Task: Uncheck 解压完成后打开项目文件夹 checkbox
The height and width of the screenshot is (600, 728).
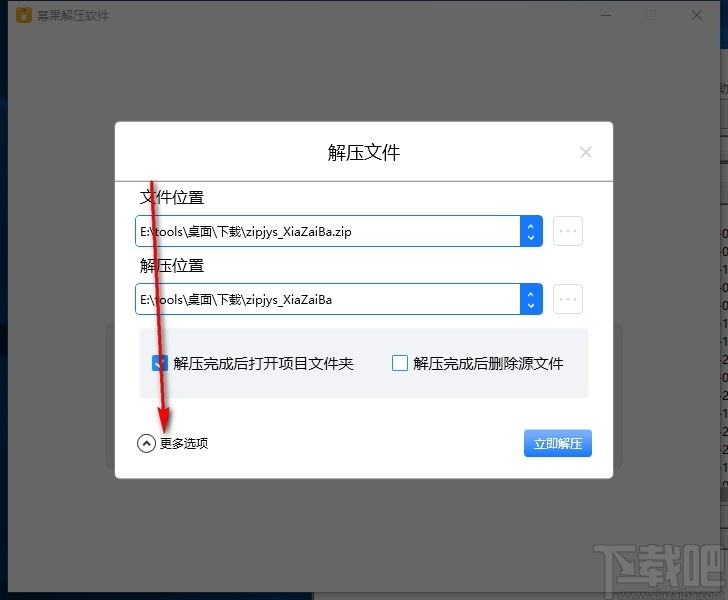Action: (160, 363)
